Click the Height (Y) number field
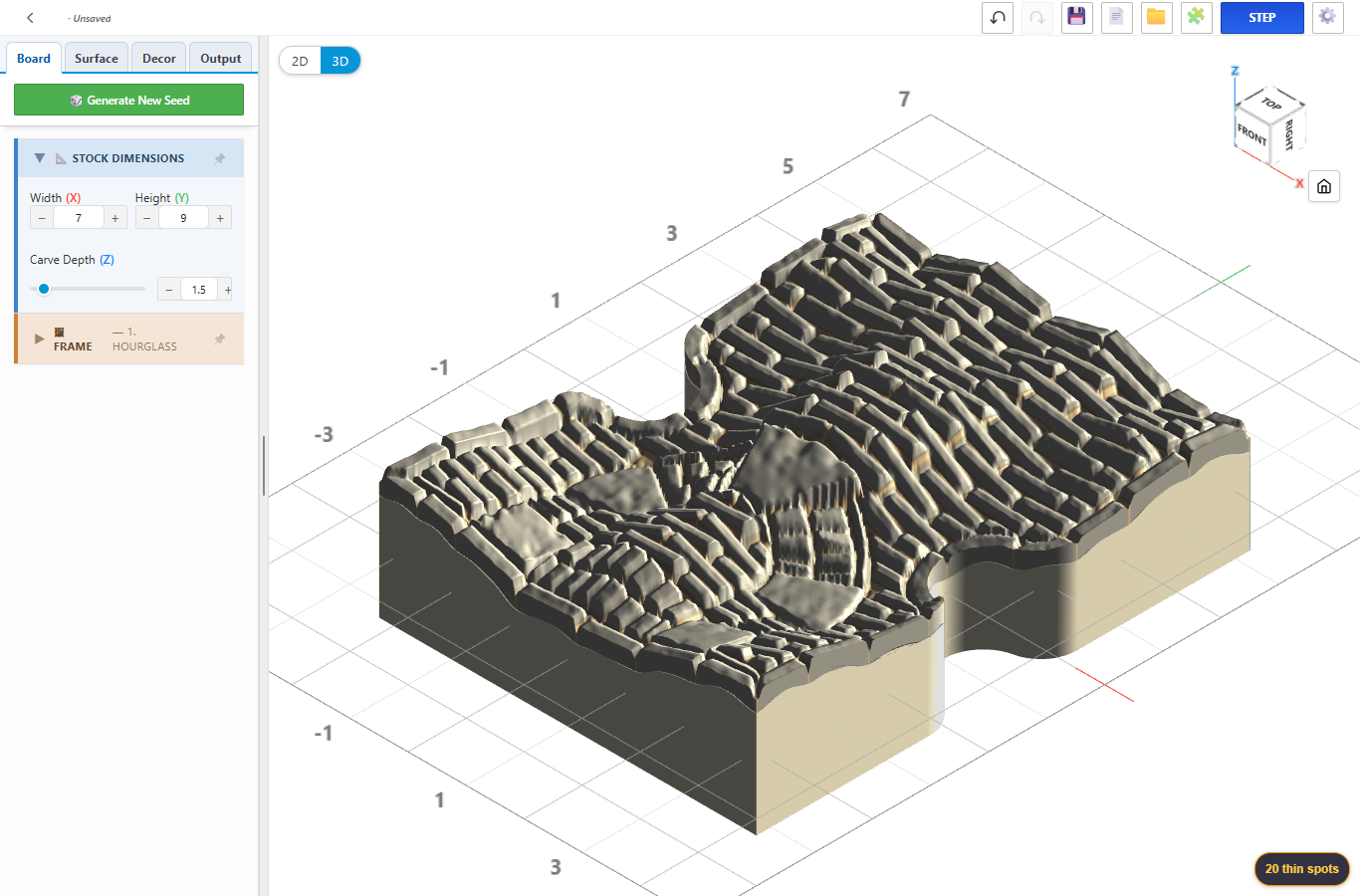 pyautogui.click(x=183, y=218)
